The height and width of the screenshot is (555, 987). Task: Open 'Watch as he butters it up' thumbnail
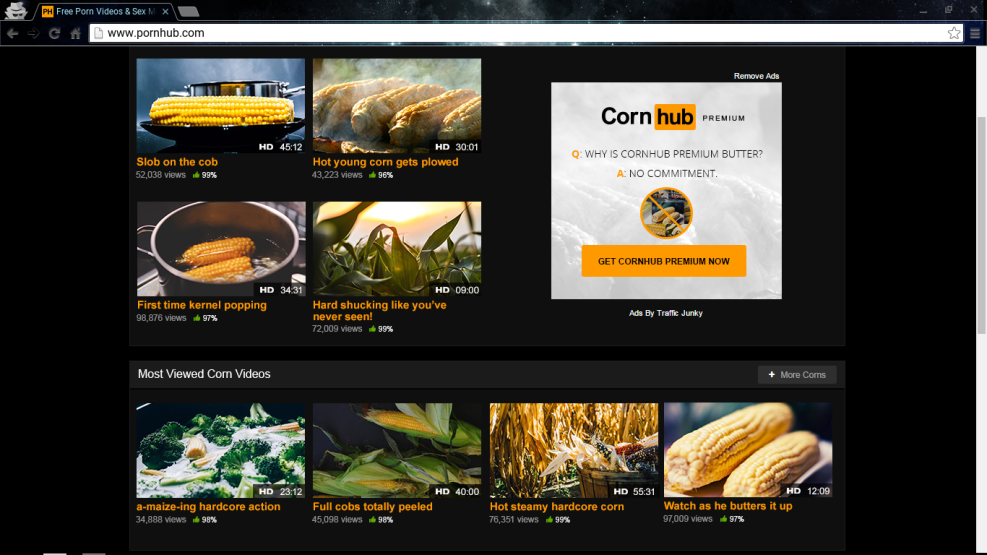(x=747, y=450)
